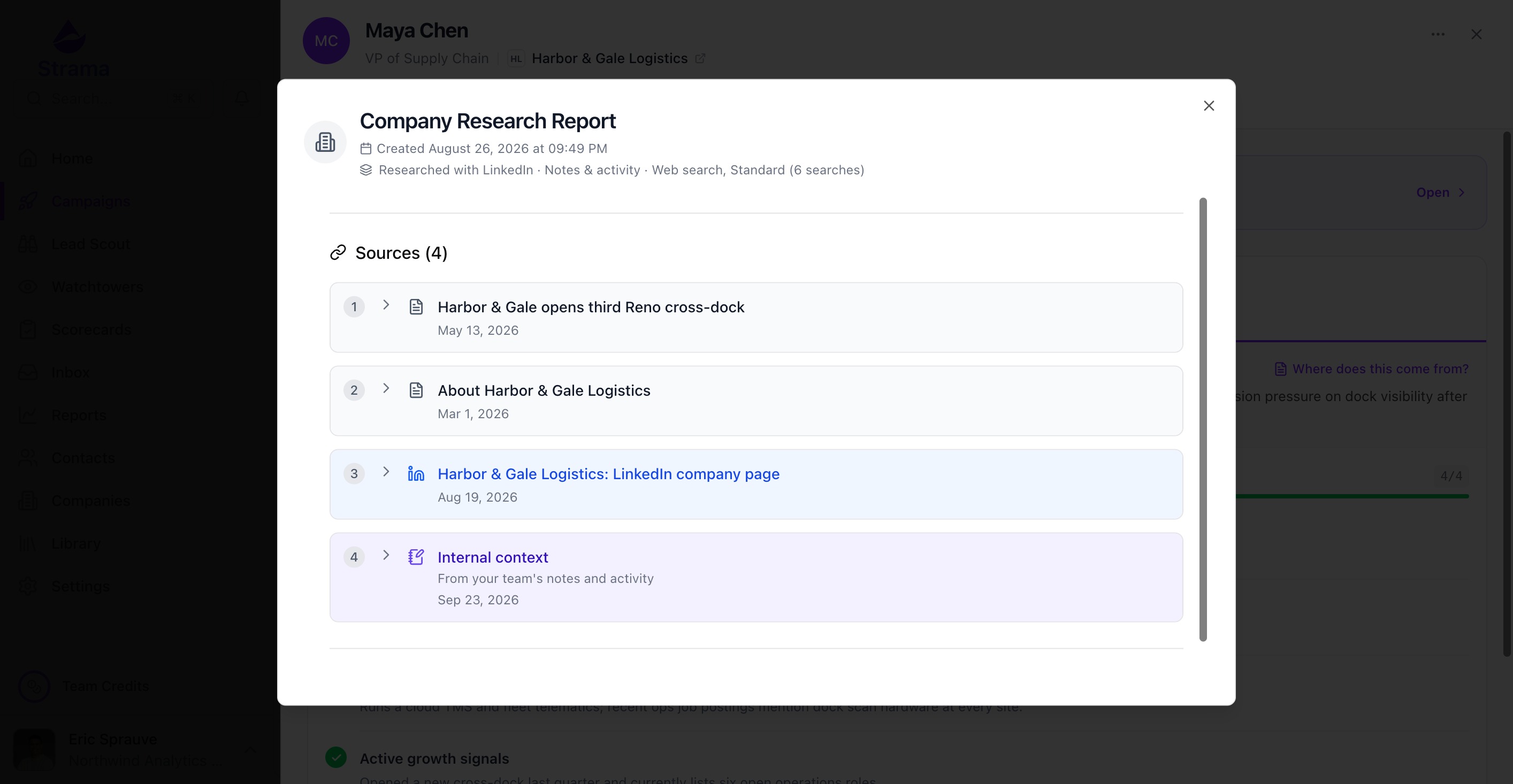
Task: Click the LinkedIn icon in source 3
Action: 416,473
